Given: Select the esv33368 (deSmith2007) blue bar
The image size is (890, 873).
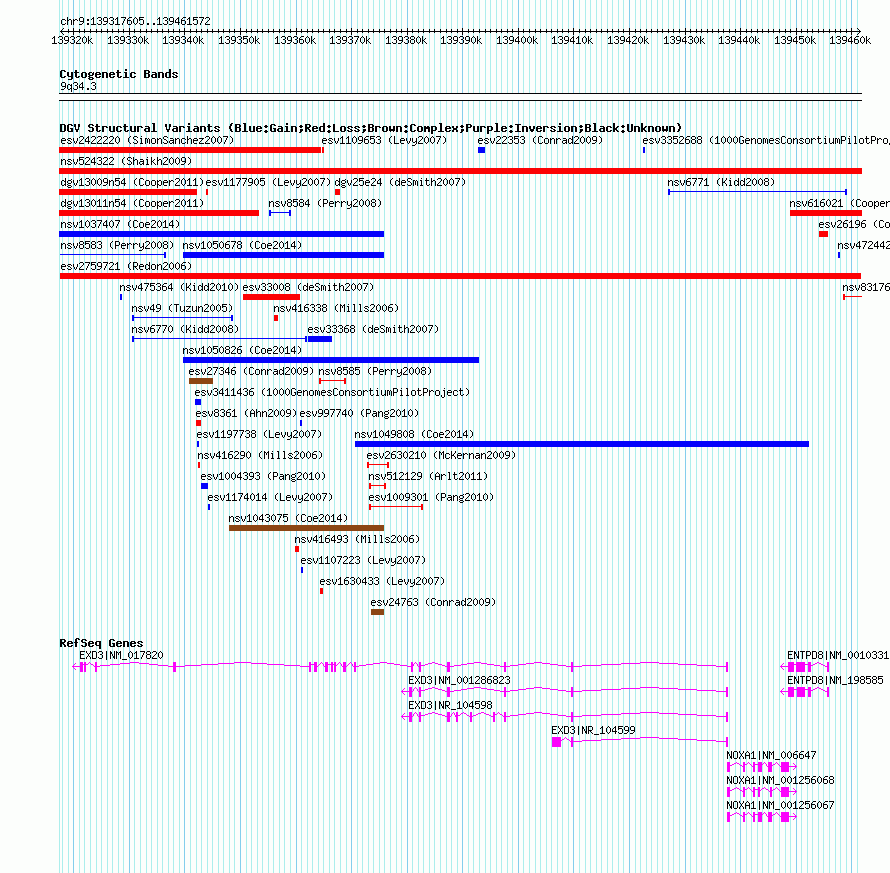Looking at the screenshot, I should (320, 339).
